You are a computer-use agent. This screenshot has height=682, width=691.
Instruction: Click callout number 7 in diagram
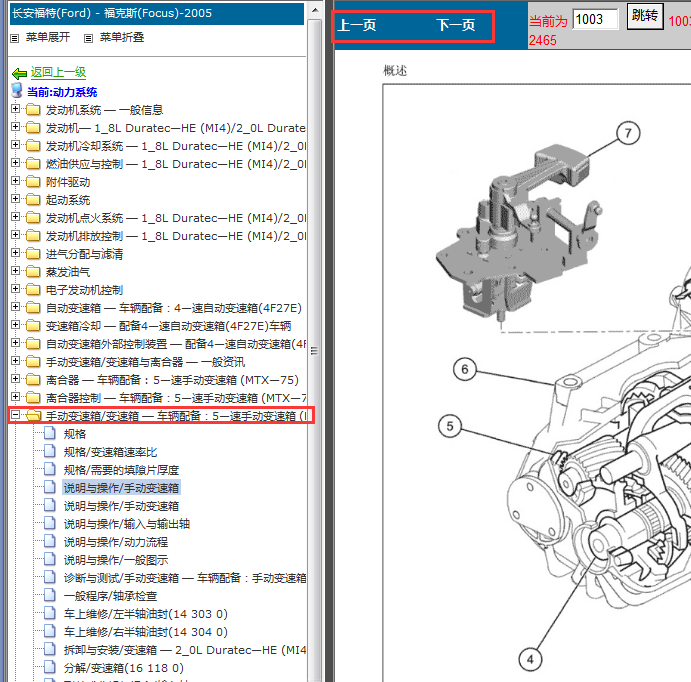628,133
